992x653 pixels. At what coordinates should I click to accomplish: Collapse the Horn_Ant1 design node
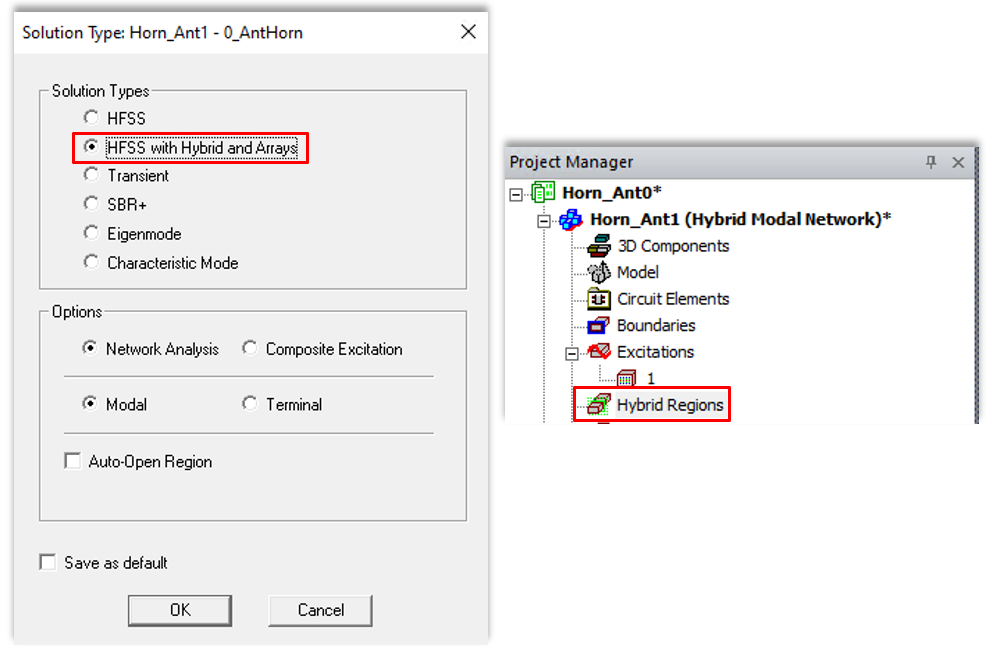(544, 220)
